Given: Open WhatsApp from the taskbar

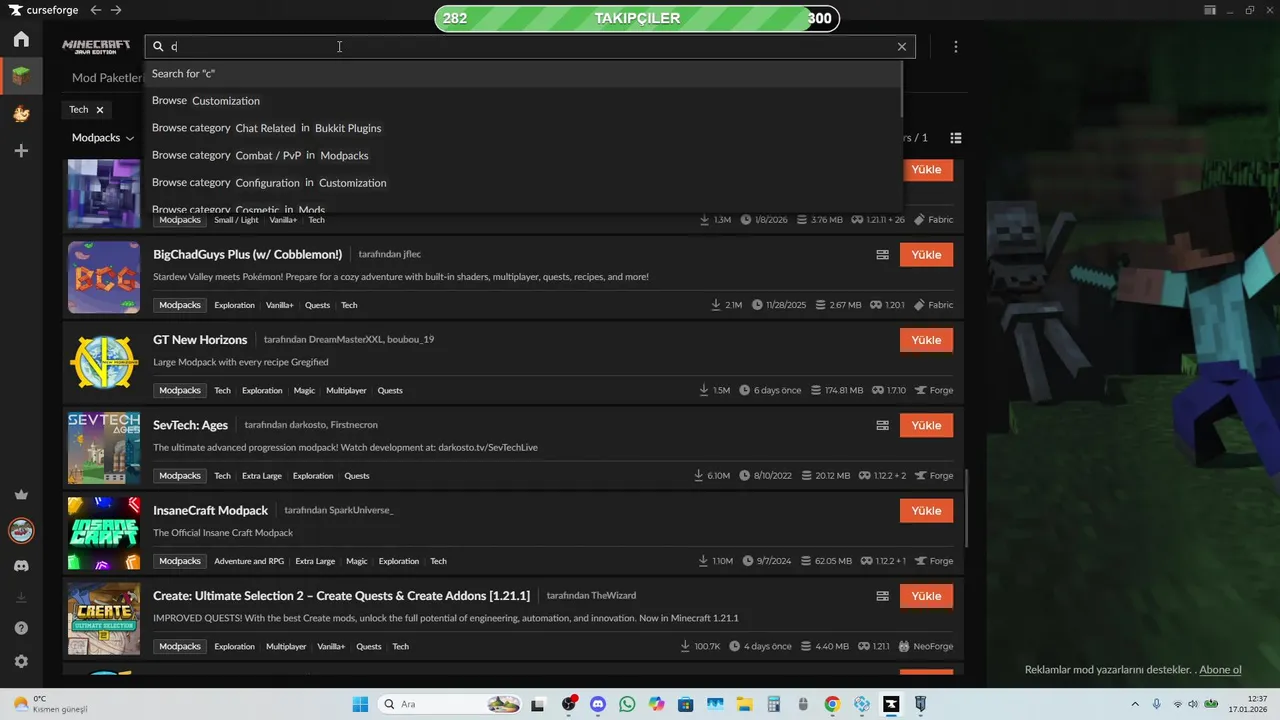Looking at the screenshot, I should (627, 704).
